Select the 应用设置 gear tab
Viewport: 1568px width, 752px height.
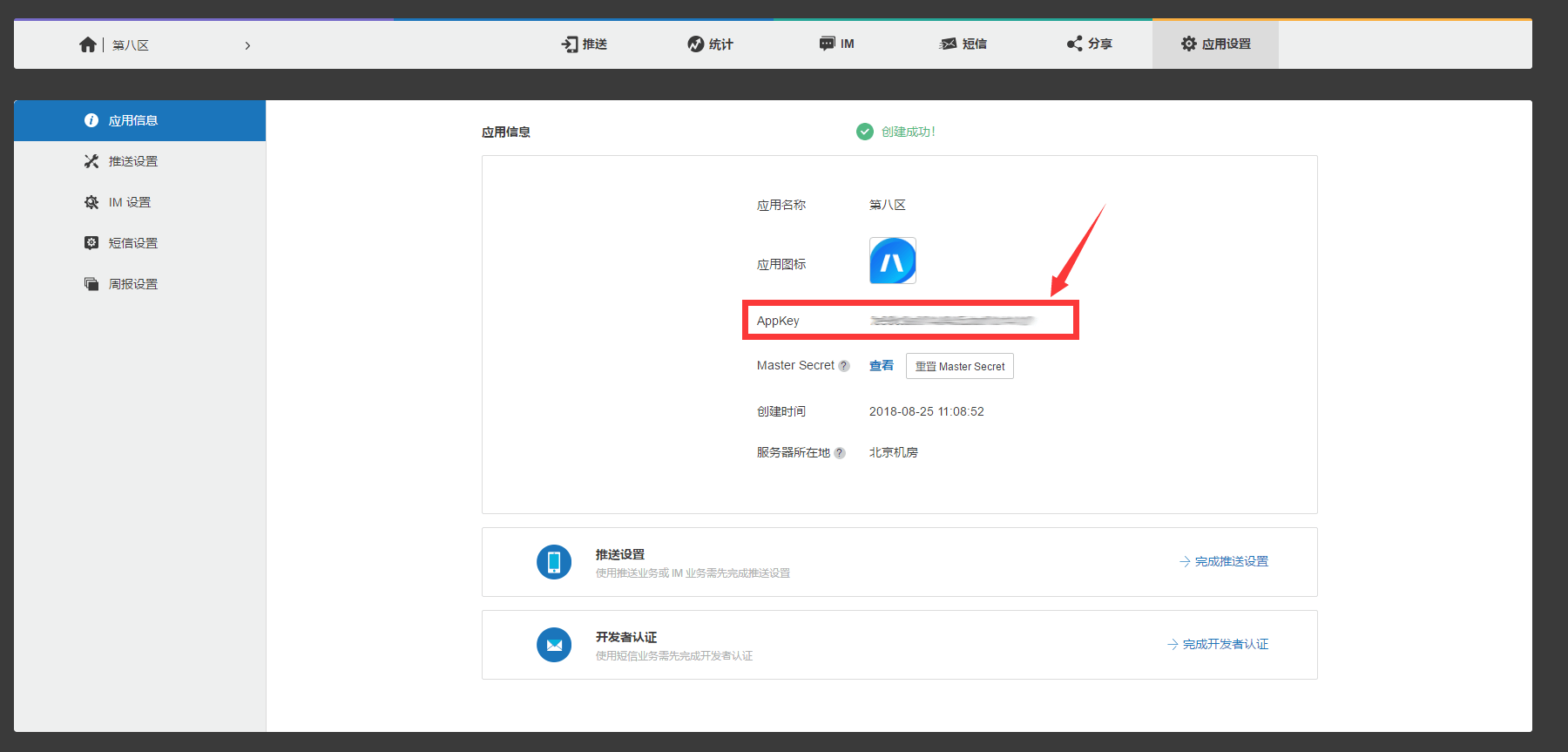[x=1215, y=44]
